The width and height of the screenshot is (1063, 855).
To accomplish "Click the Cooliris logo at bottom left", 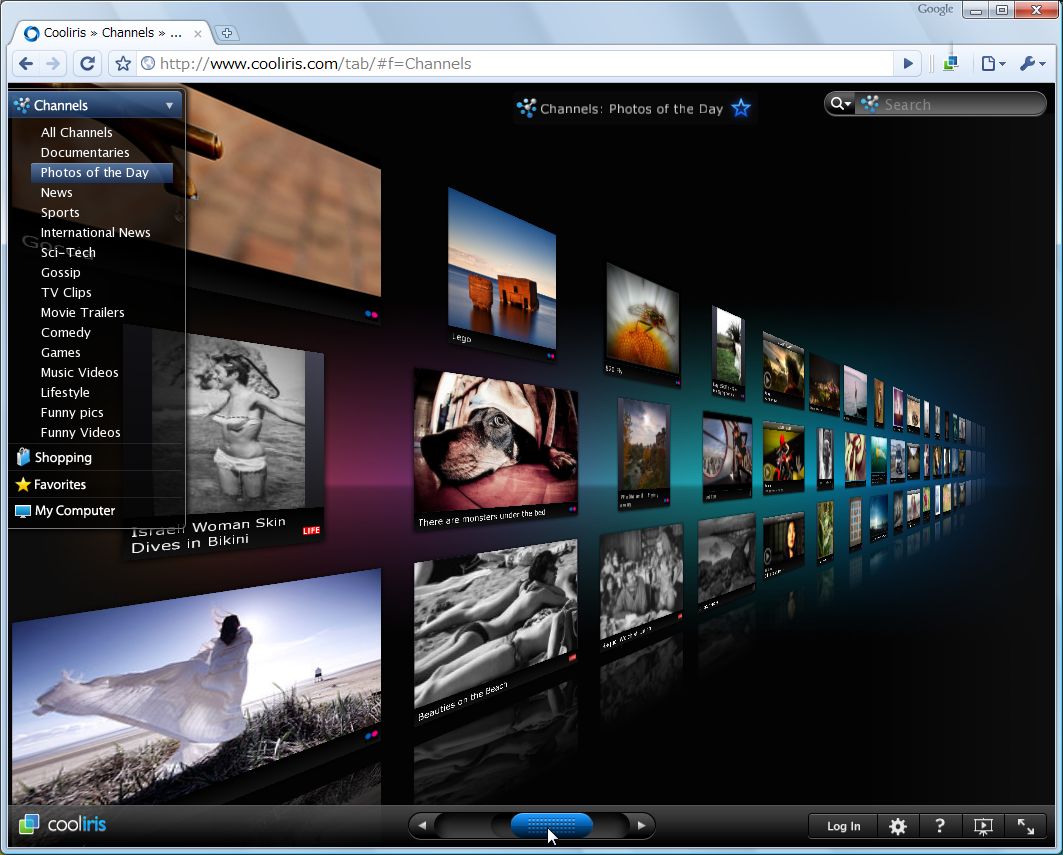I will coord(62,824).
